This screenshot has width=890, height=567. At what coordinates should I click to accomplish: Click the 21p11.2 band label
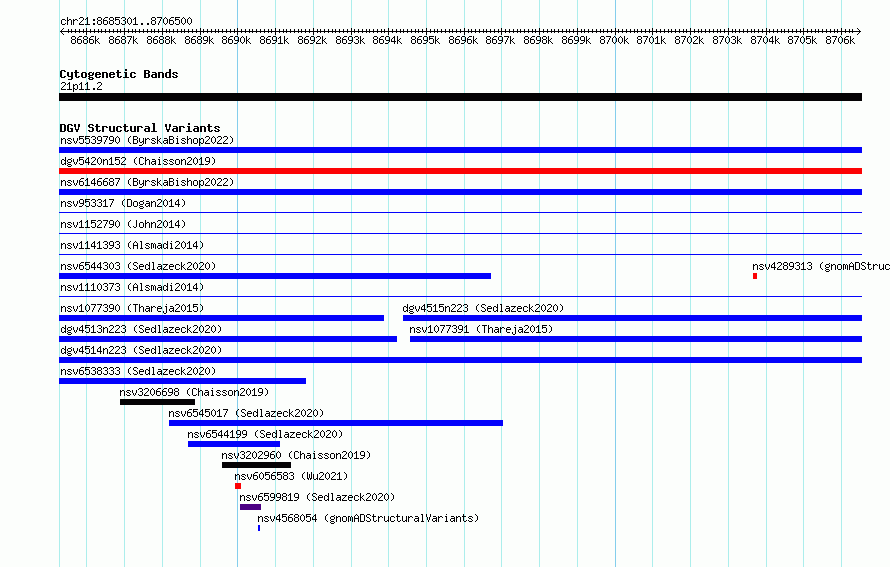coord(81,86)
